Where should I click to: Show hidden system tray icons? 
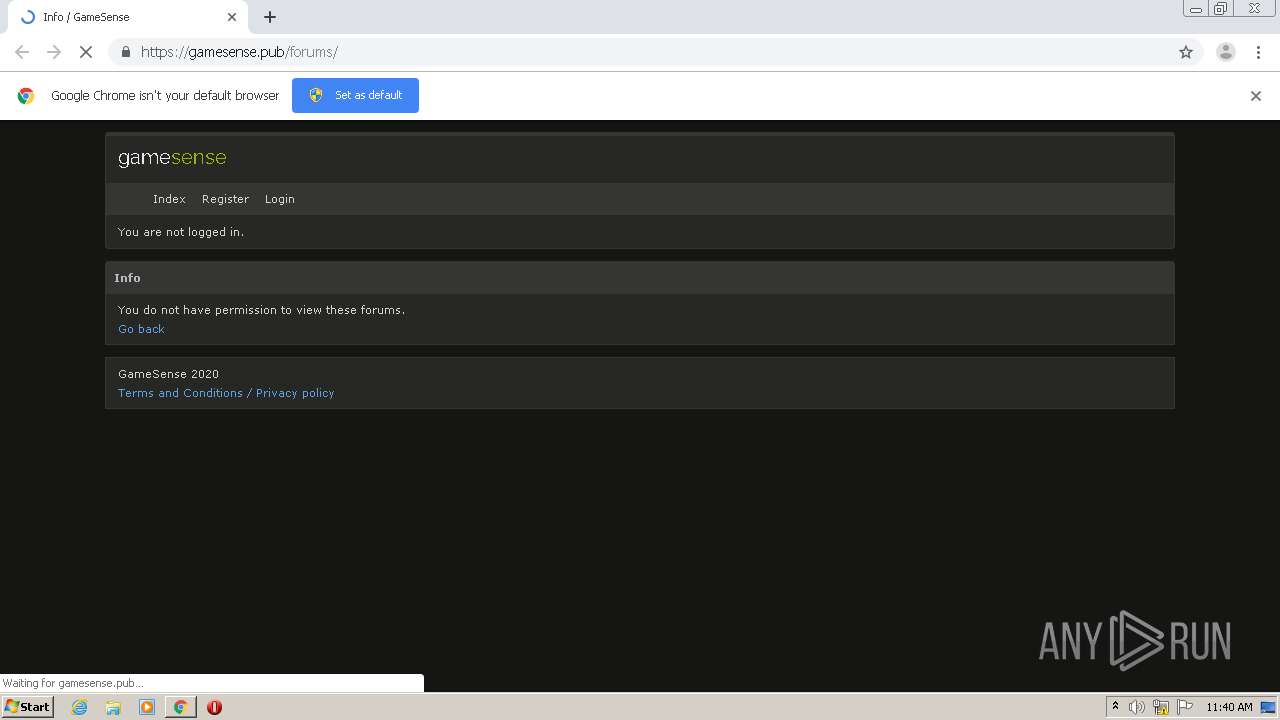coord(1115,707)
